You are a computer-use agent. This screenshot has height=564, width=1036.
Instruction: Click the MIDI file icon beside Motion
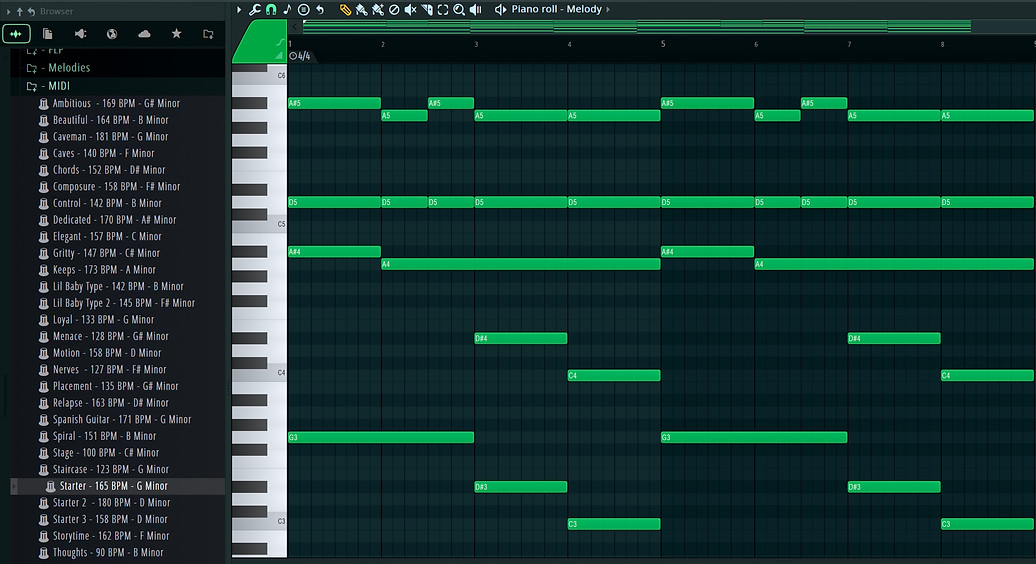tap(44, 353)
